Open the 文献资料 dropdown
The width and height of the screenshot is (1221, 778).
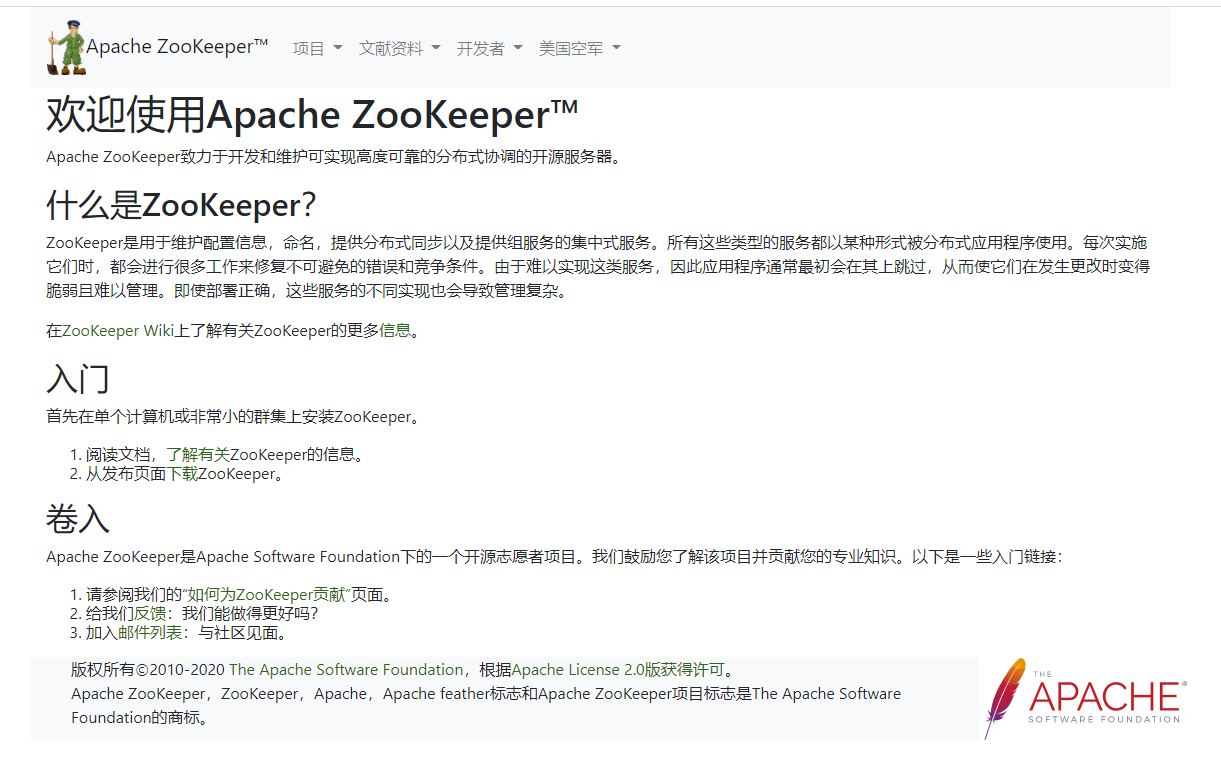point(399,48)
